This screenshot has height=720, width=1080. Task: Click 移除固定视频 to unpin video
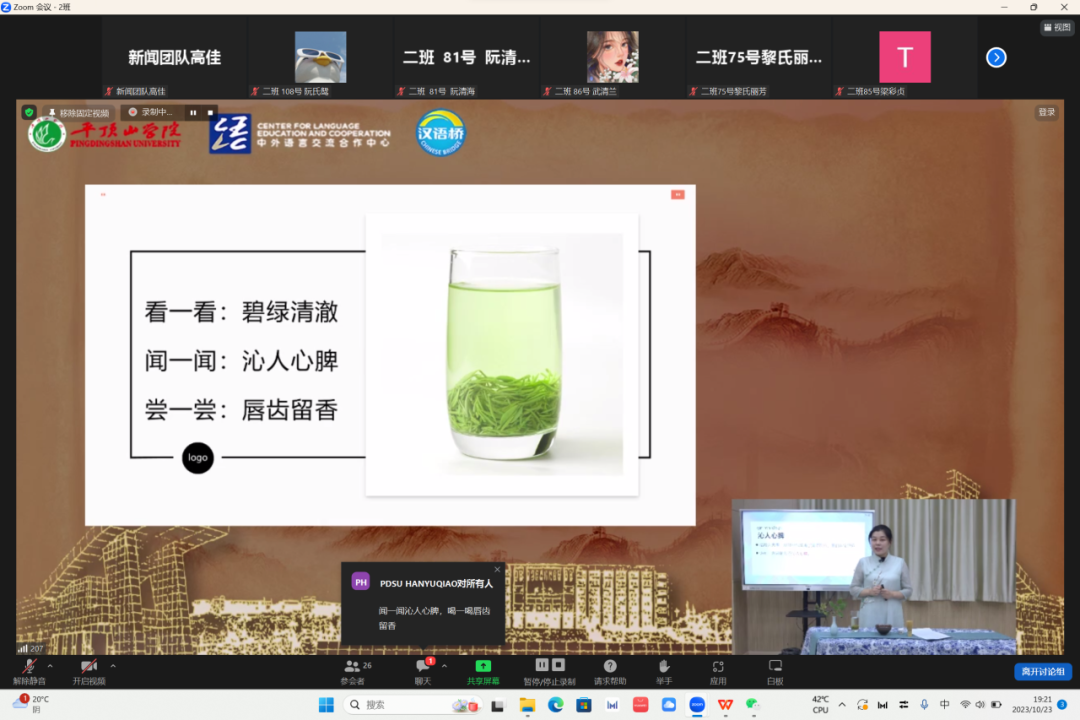pos(78,113)
